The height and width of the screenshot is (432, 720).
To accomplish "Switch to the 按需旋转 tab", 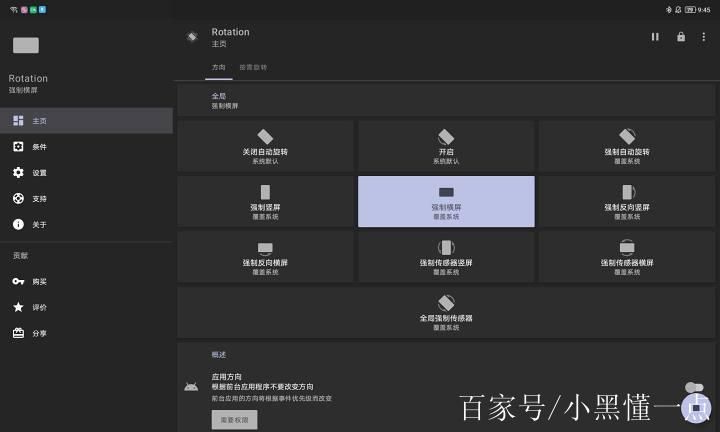I will point(253,67).
